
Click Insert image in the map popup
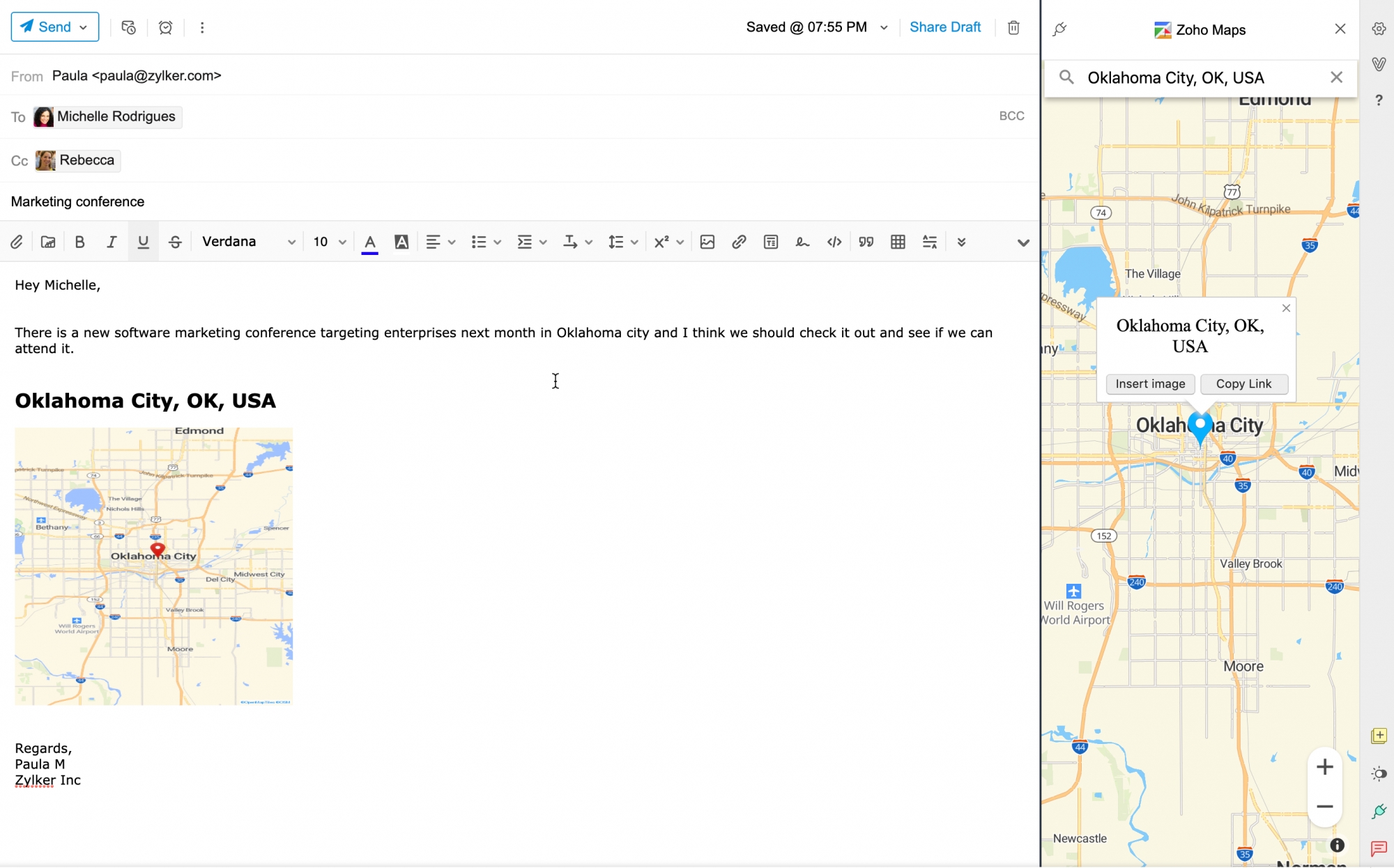pyautogui.click(x=1150, y=384)
